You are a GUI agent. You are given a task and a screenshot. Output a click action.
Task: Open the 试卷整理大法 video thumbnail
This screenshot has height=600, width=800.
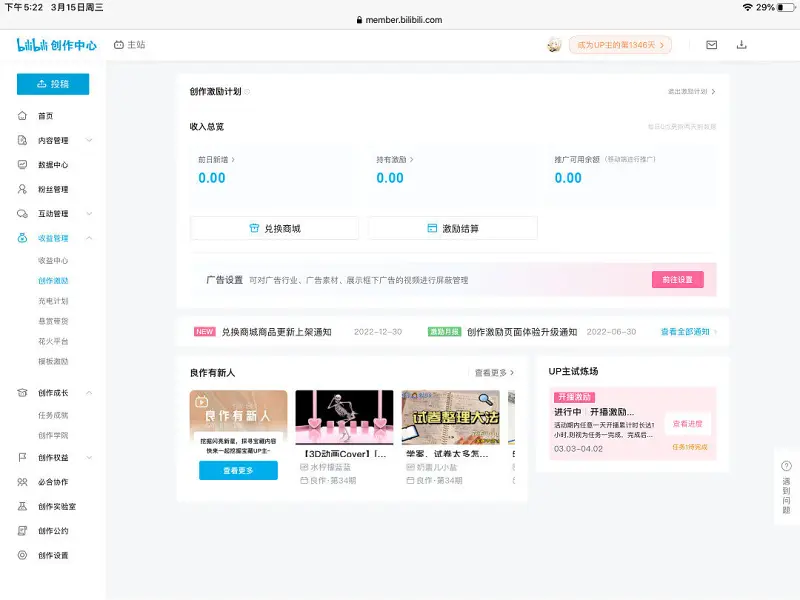tap(451, 417)
